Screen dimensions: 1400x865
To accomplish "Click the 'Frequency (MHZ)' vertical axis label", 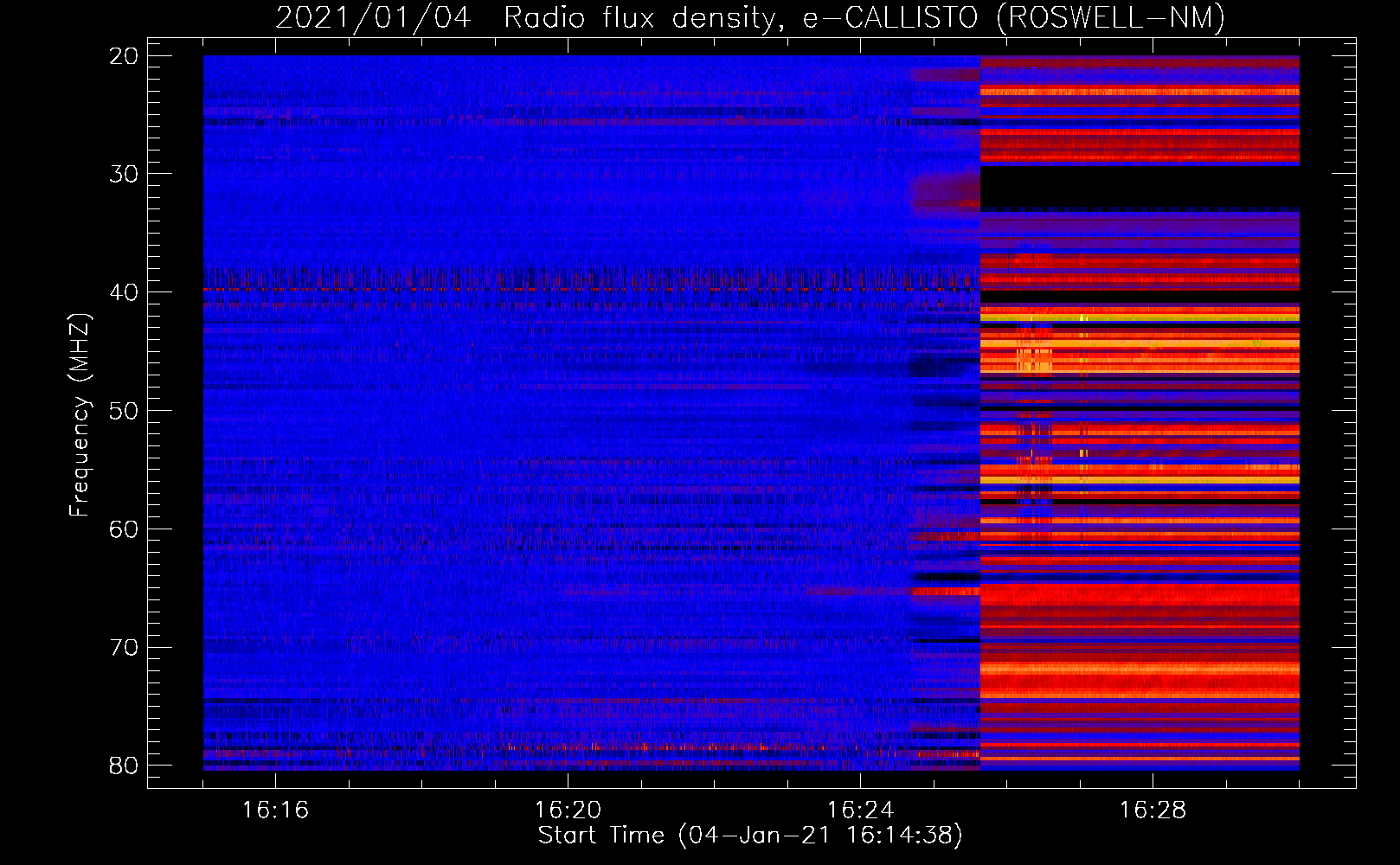I will pos(79,415).
